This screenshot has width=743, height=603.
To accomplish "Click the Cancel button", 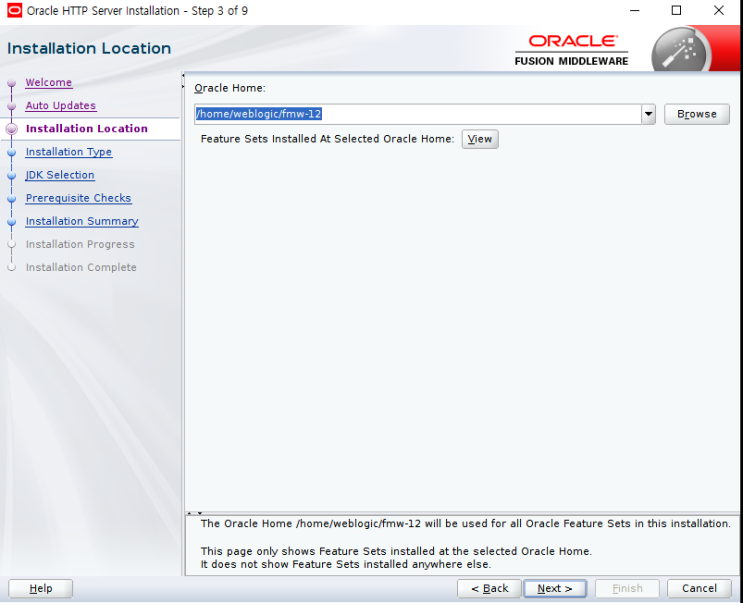I will coord(699,588).
